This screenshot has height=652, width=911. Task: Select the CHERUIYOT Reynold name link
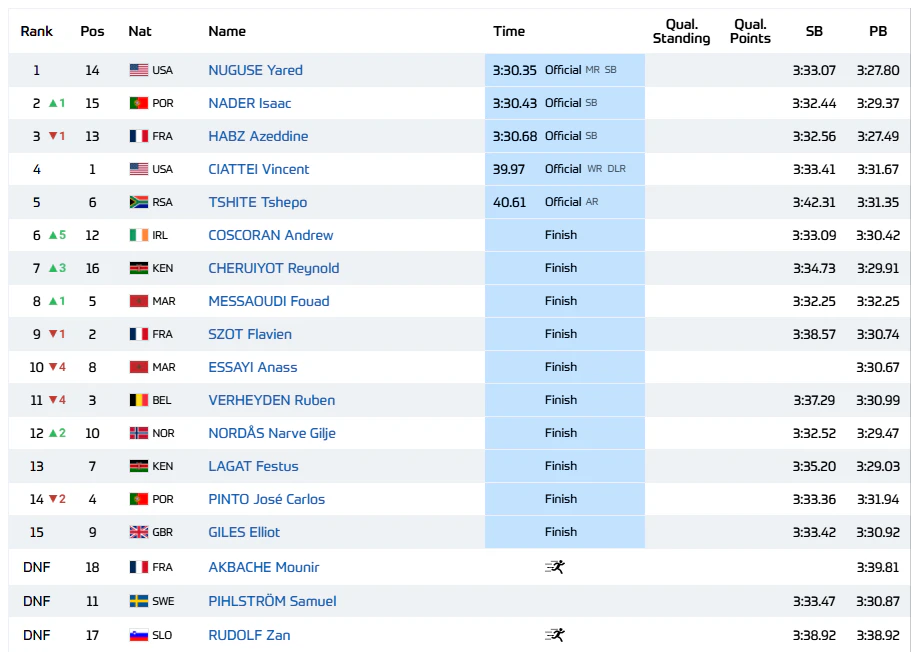click(x=274, y=268)
